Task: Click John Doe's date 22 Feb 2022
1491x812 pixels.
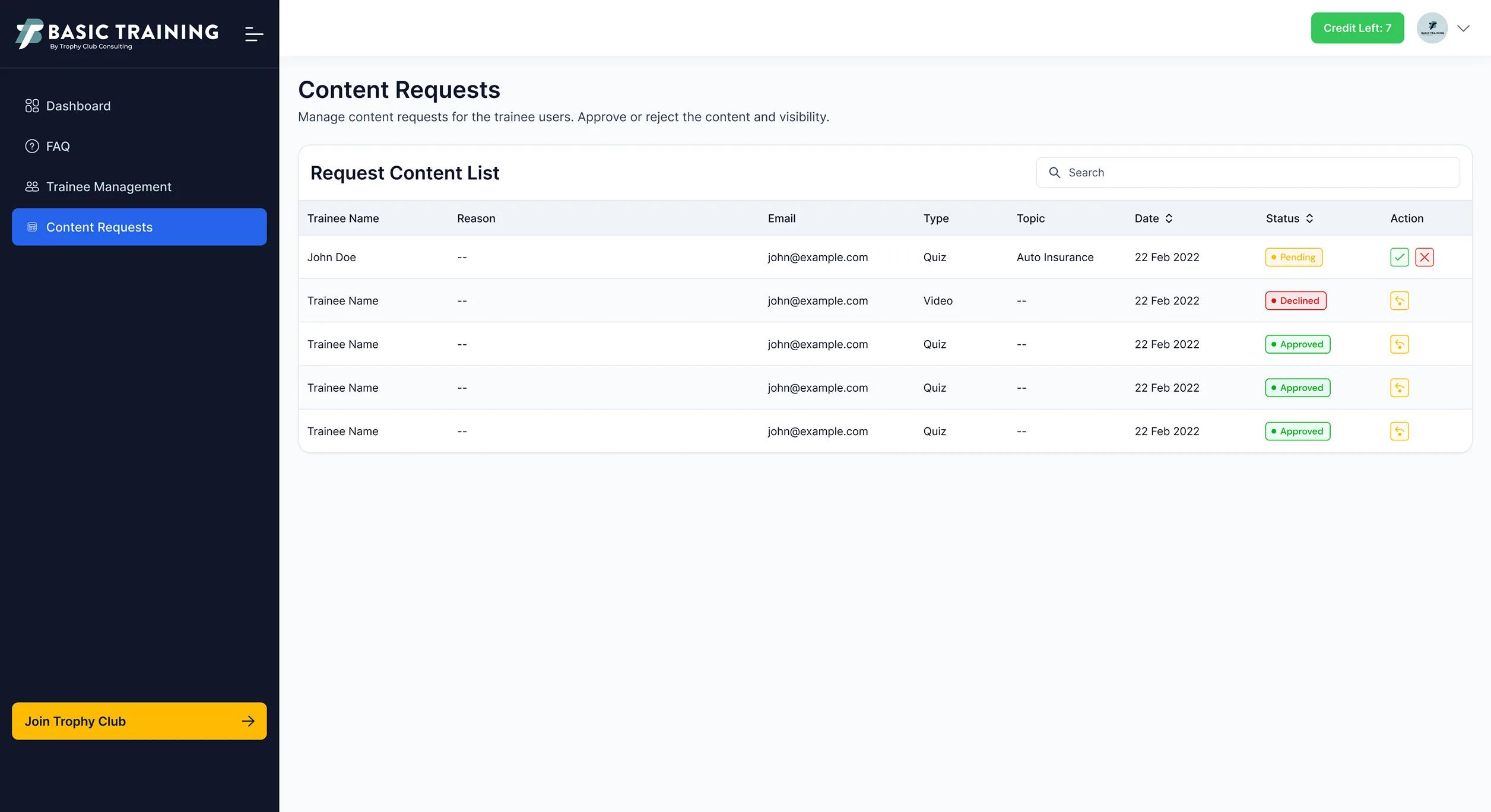Action: [x=1167, y=257]
